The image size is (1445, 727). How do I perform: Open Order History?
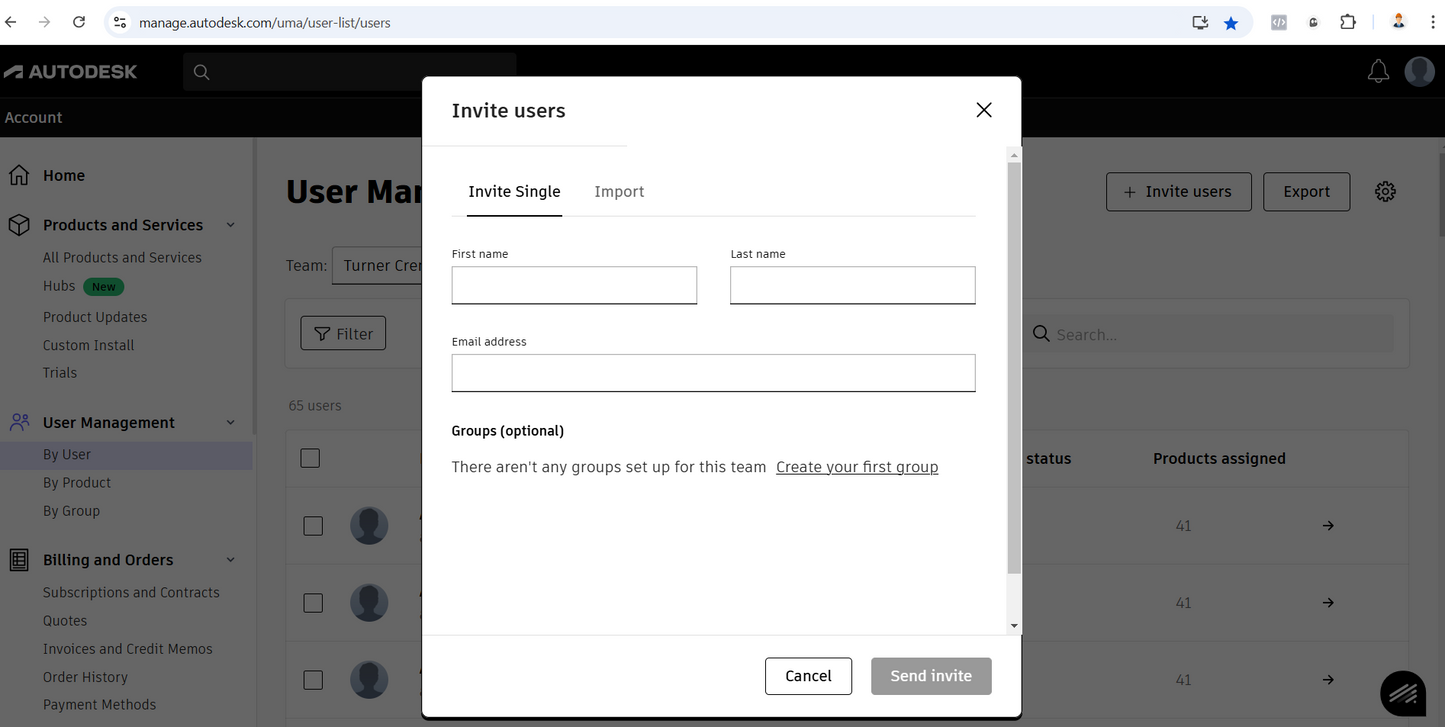coord(85,677)
